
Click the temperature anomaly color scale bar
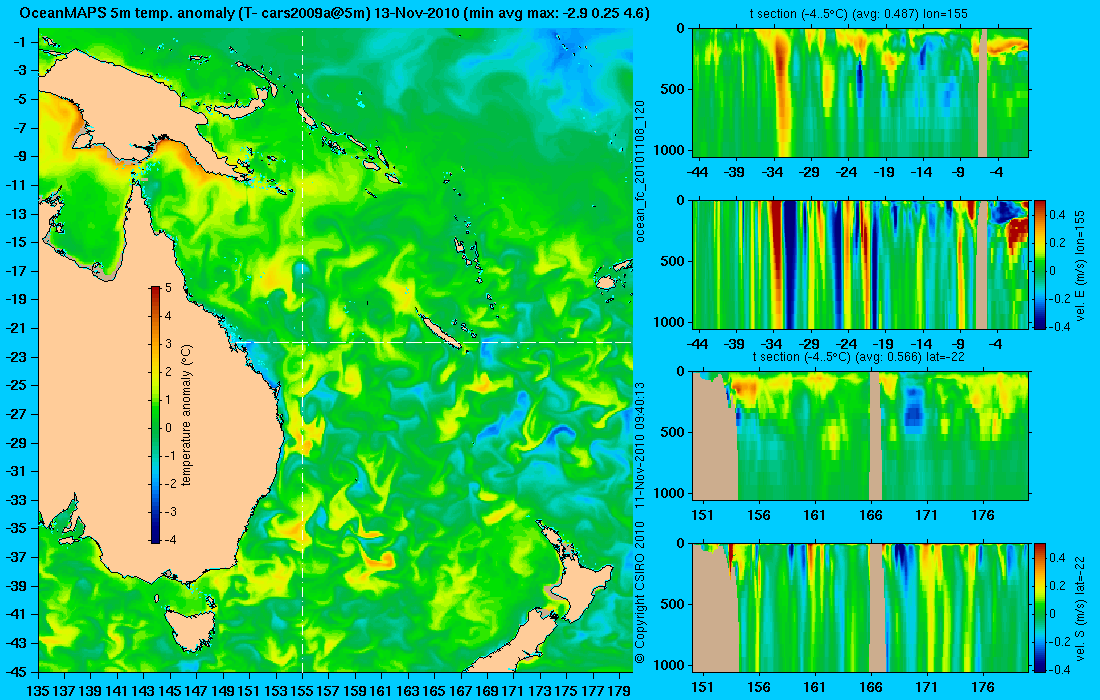155,415
